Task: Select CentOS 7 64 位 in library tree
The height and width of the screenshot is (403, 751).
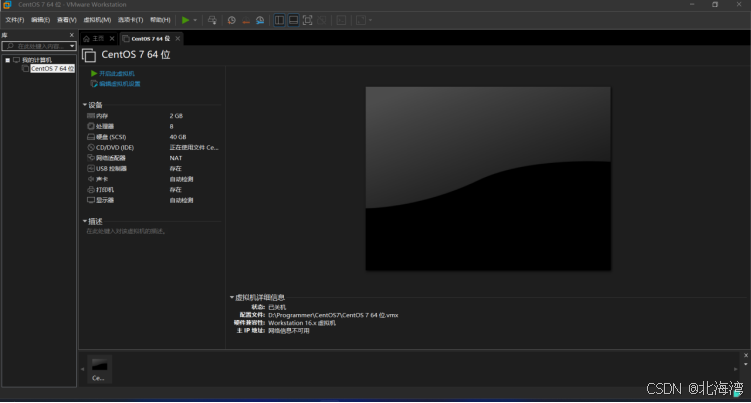Action: click(x=52, y=69)
